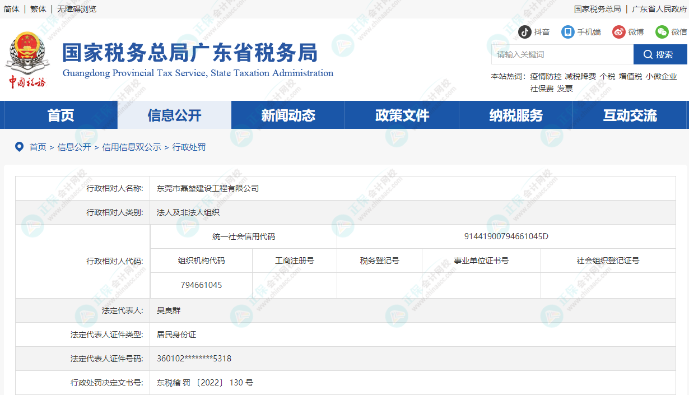The height and width of the screenshot is (395, 689).
Task: Select 信息公开 navigation tab
Action: pyautogui.click(x=174, y=115)
